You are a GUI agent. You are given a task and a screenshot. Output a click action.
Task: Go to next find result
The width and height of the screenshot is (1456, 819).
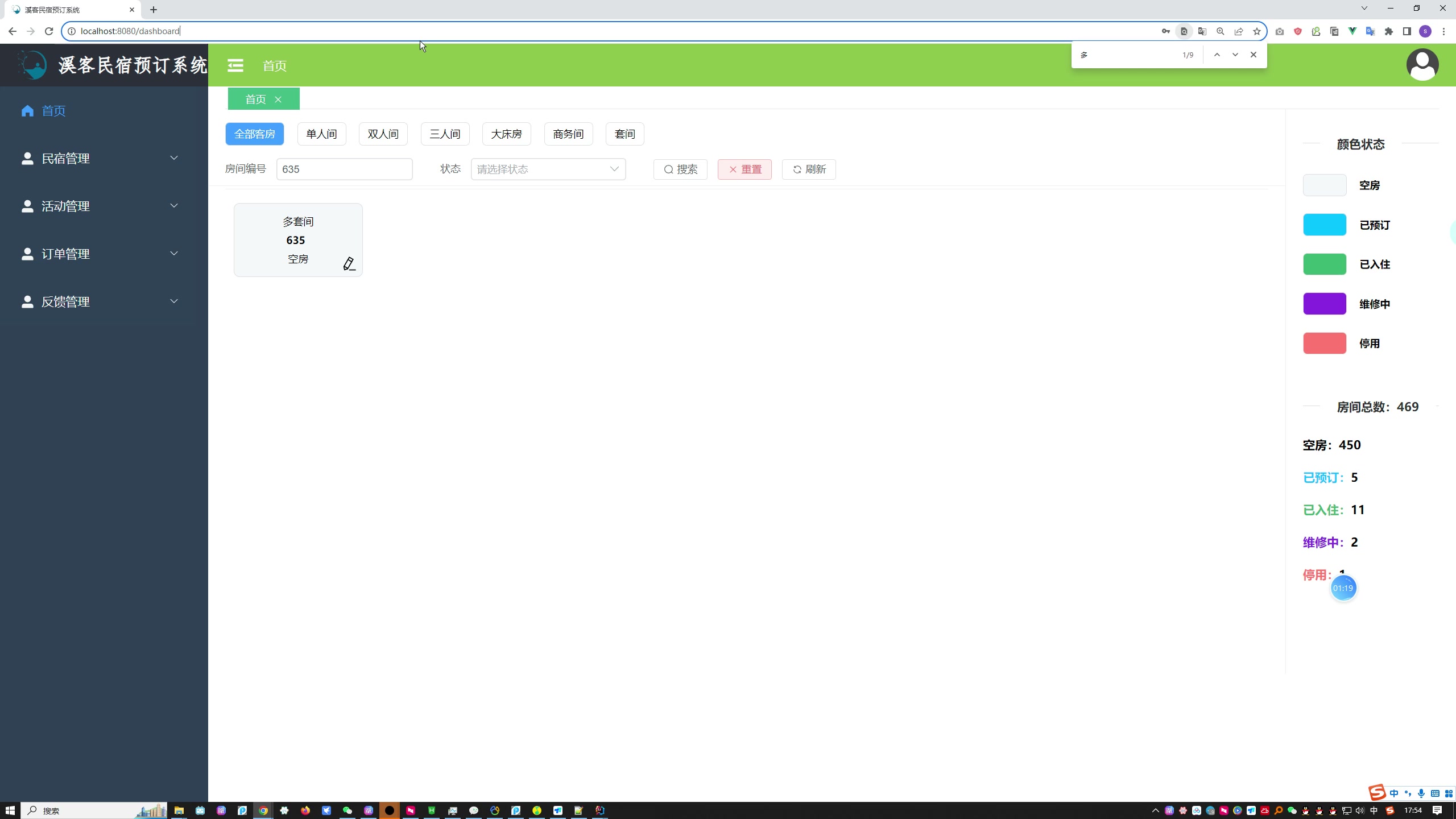pos(1235,55)
